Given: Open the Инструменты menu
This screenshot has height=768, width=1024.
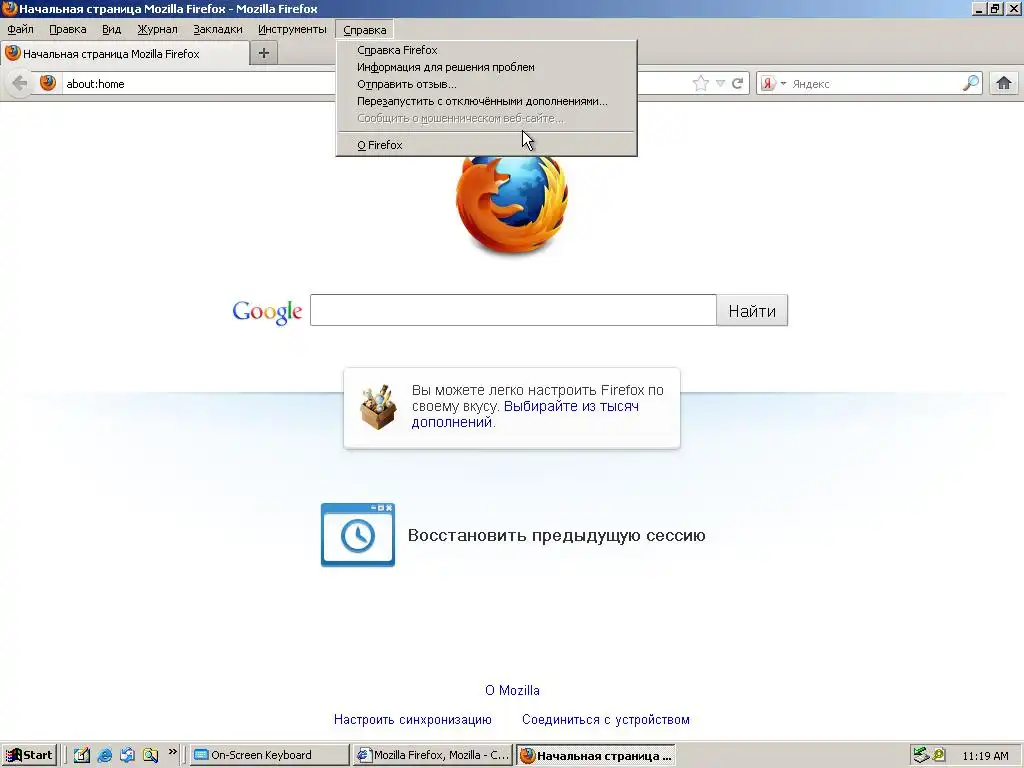Looking at the screenshot, I should [x=292, y=29].
